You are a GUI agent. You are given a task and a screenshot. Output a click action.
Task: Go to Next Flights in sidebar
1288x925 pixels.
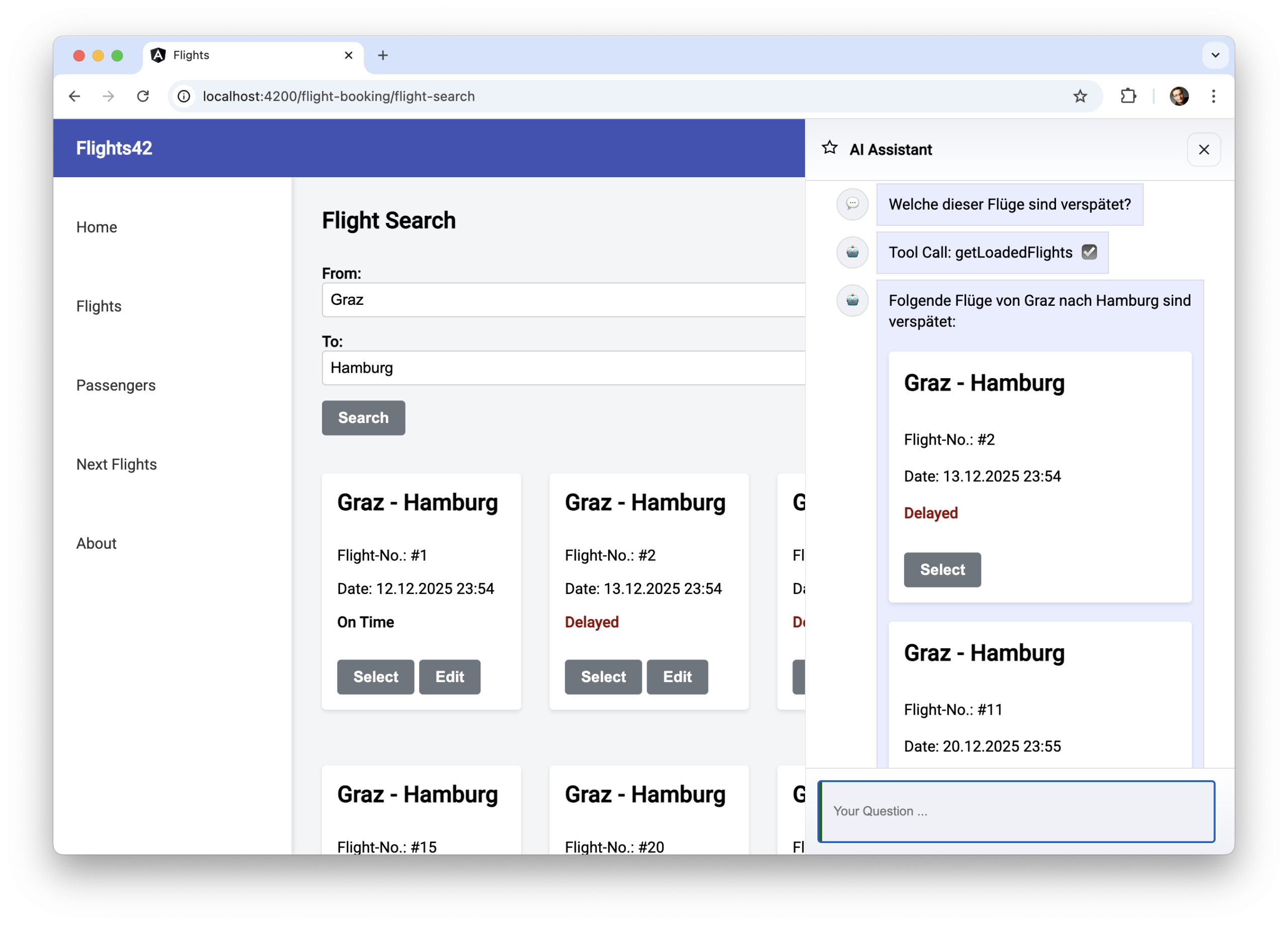point(116,464)
